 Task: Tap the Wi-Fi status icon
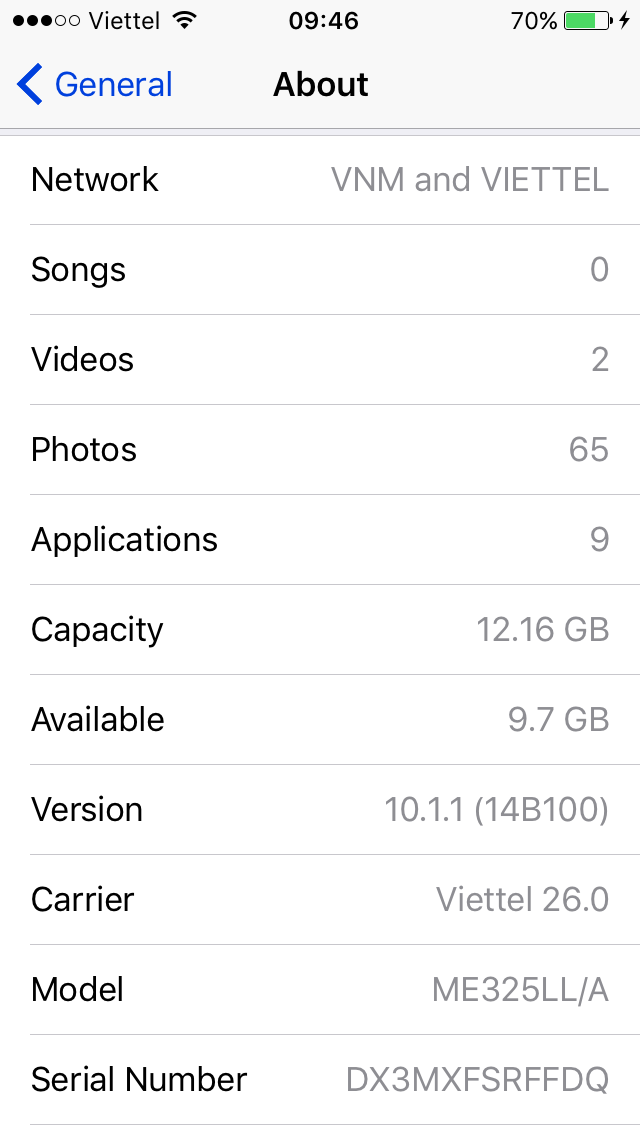pyautogui.click(x=184, y=20)
